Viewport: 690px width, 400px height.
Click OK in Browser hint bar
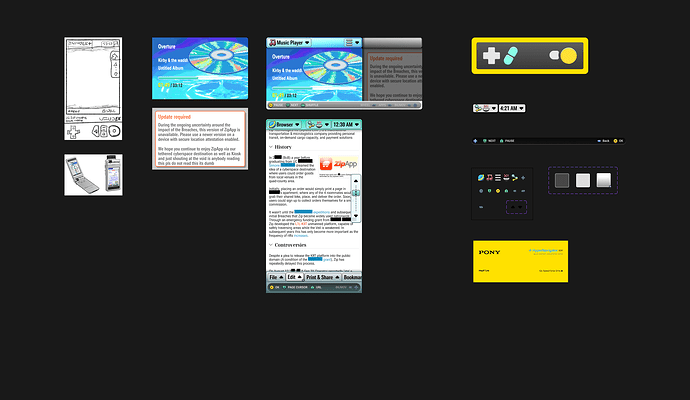click(x=275, y=287)
